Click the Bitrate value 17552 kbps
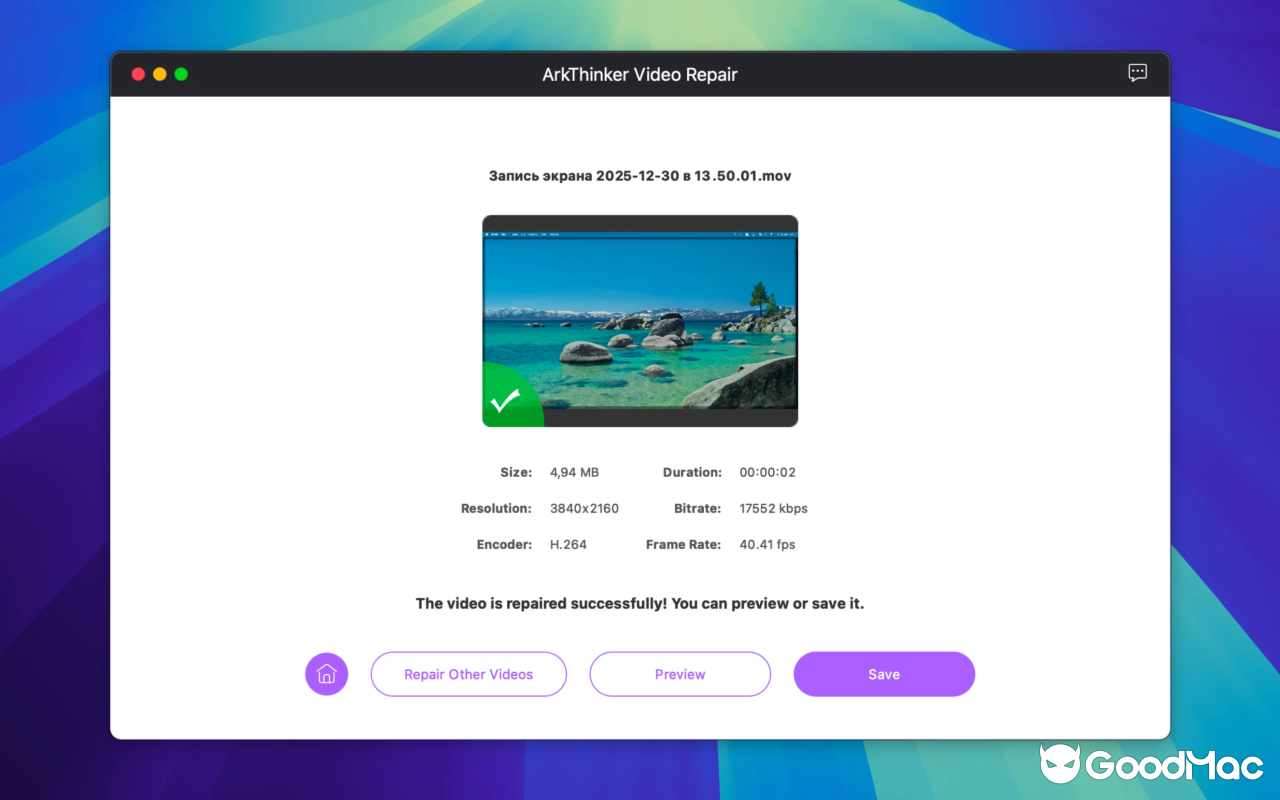1280x800 pixels. click(773, 508)
